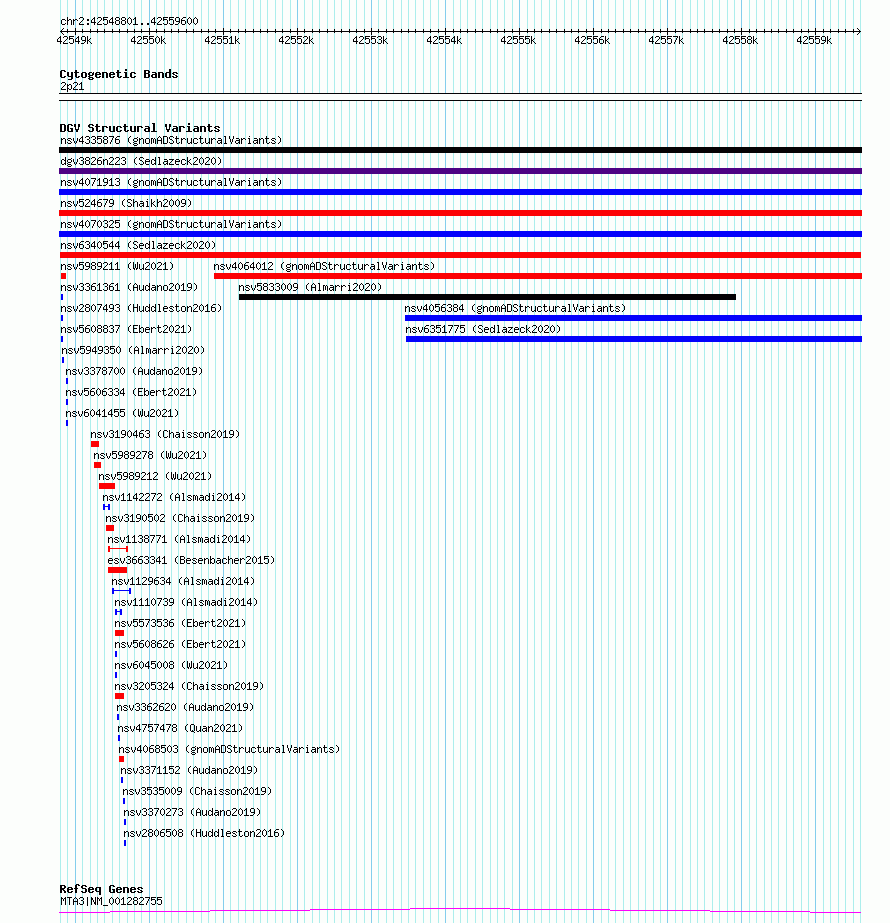Image resolution: width=890 pixels, height=923 pixels.
Task: Open nsv3205324 (Chaisson2019) label
Action: click(x=189, y=686)
